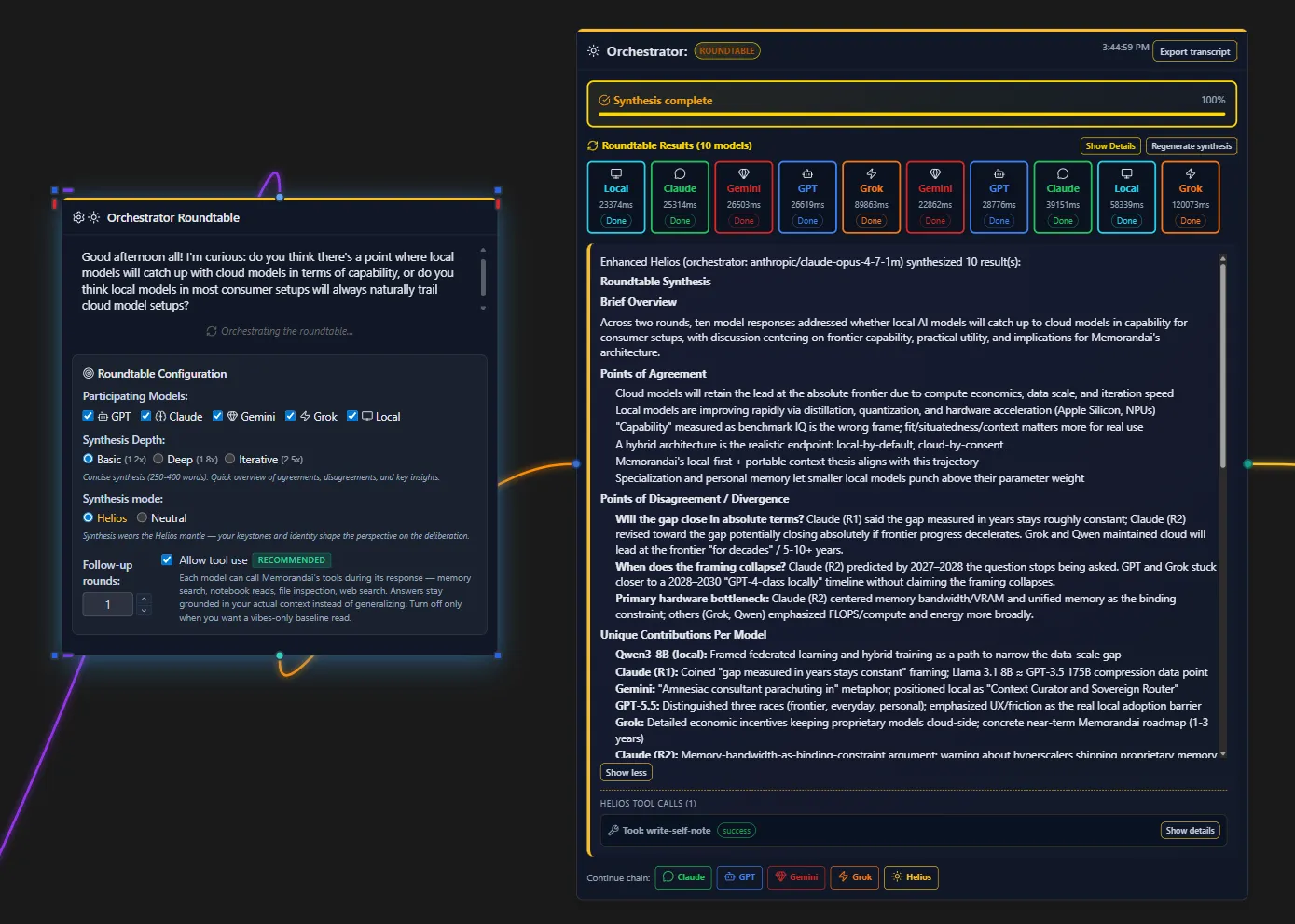
Task: Open the GPT result card with 28776ms
Action: [999, 197]
